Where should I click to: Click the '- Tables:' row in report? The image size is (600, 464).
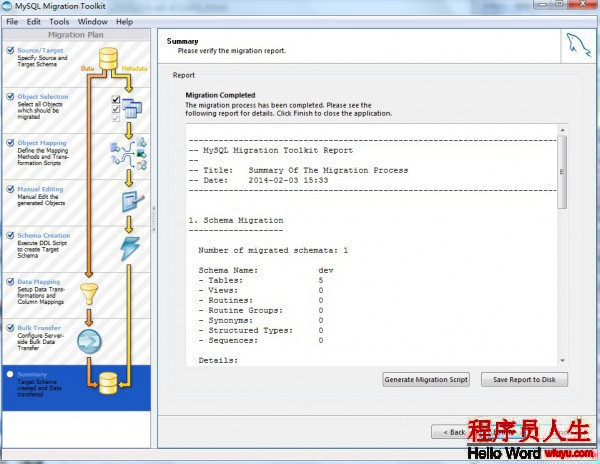click(261, 280)
